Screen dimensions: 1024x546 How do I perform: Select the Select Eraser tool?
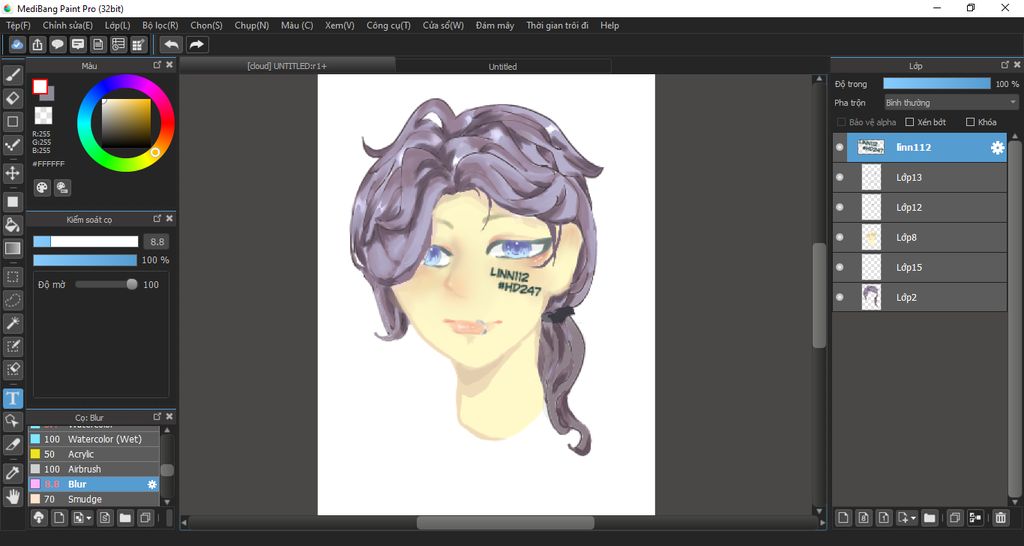pyautogui.click(x=12, y=369)
